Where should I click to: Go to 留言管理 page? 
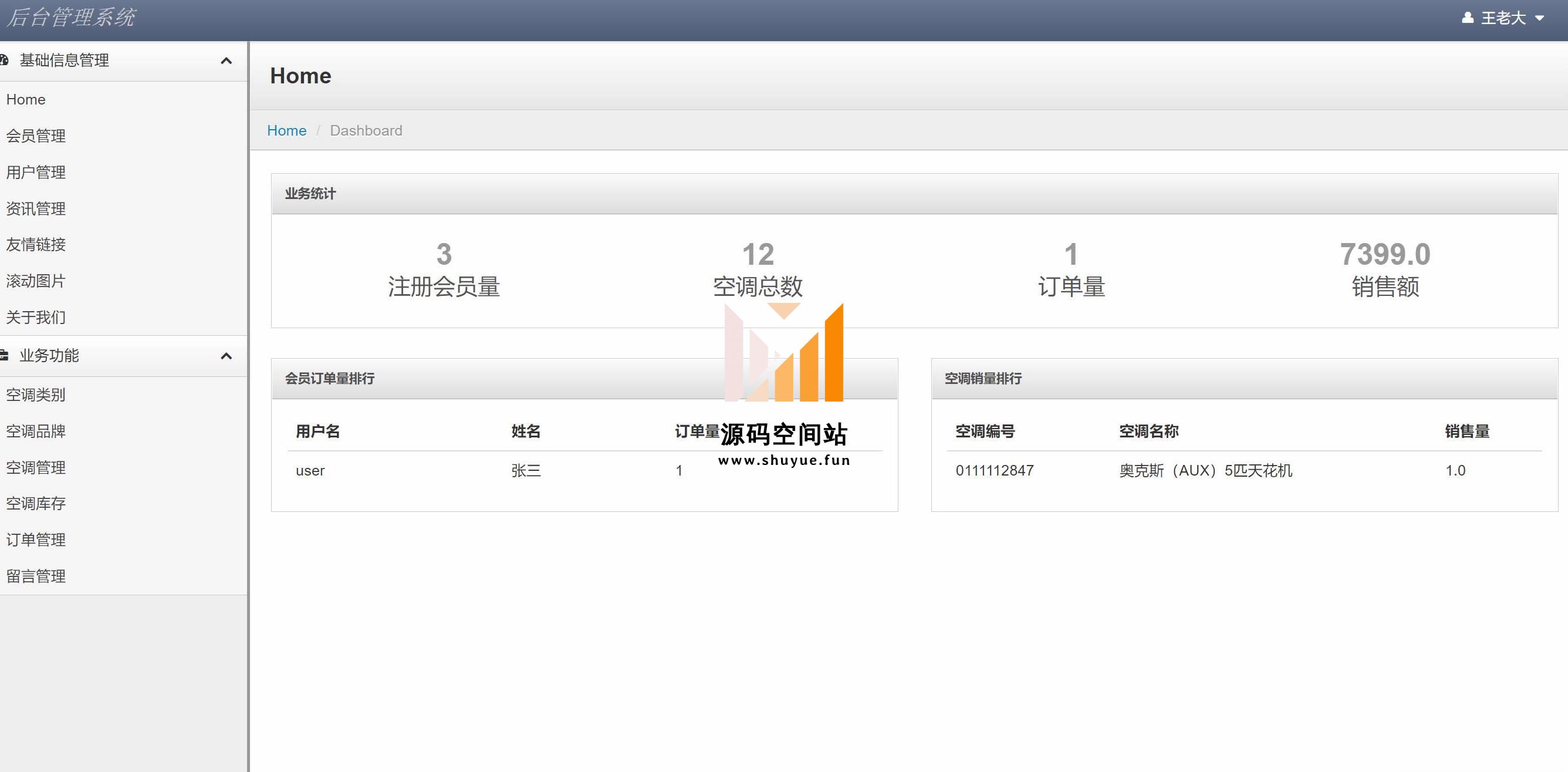pyautogui.click(x=36, y=576)
